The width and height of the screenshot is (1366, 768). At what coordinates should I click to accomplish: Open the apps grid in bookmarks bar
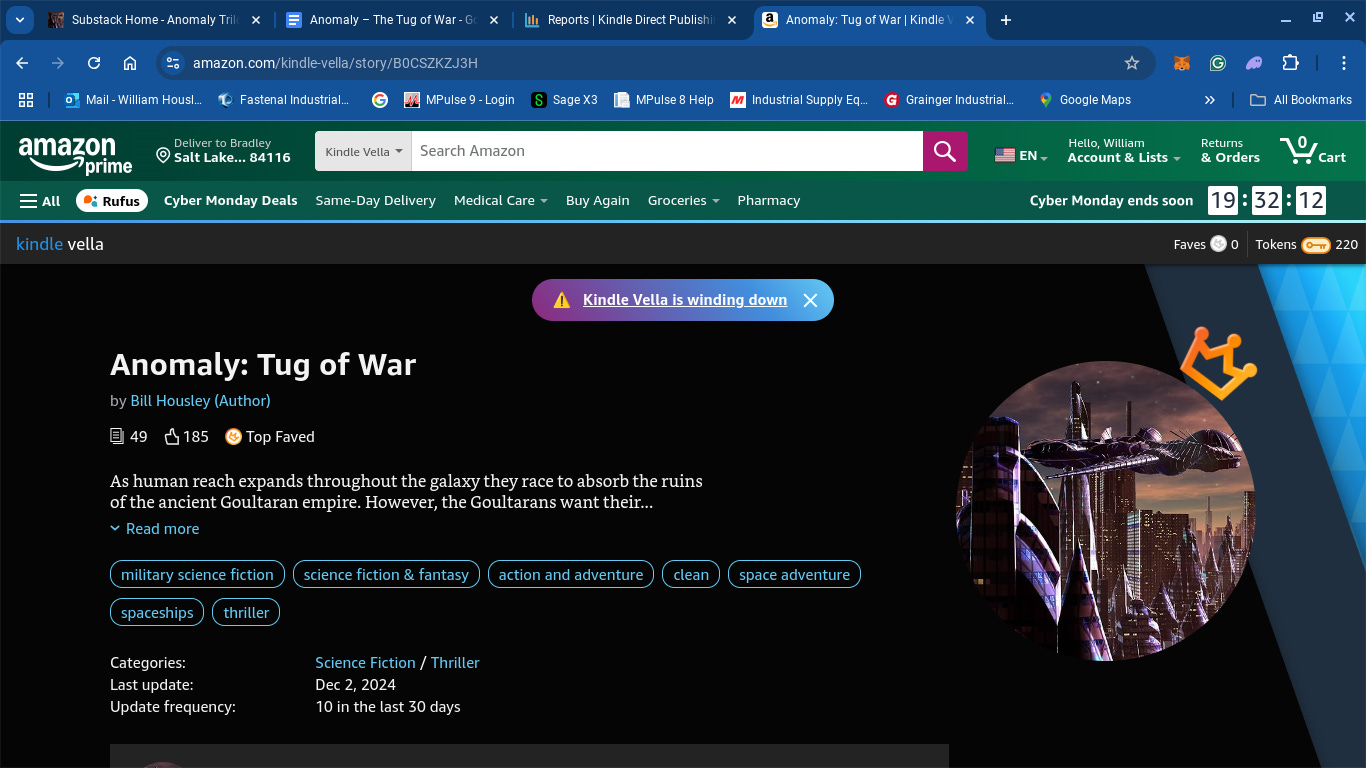26,100
